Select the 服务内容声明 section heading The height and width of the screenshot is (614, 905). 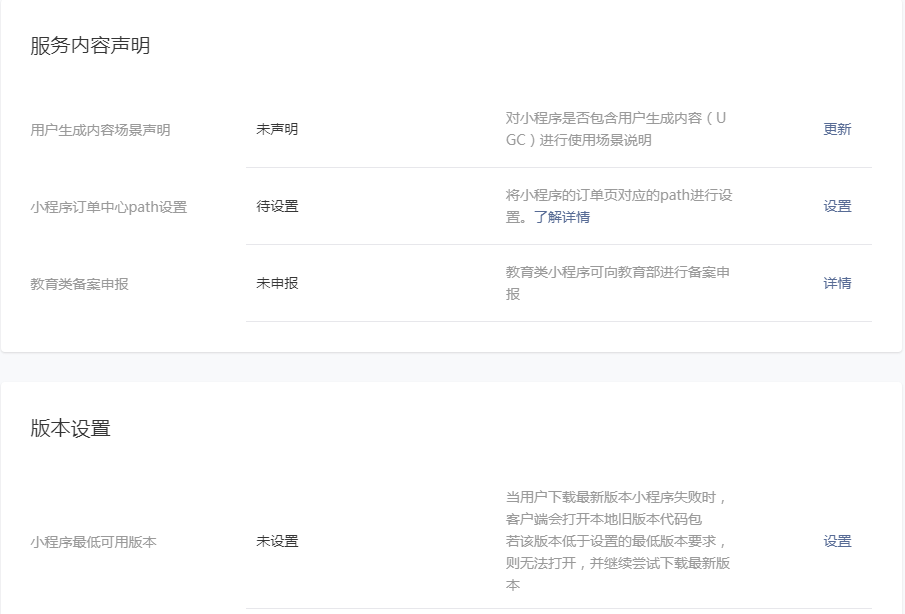(90, 46)
